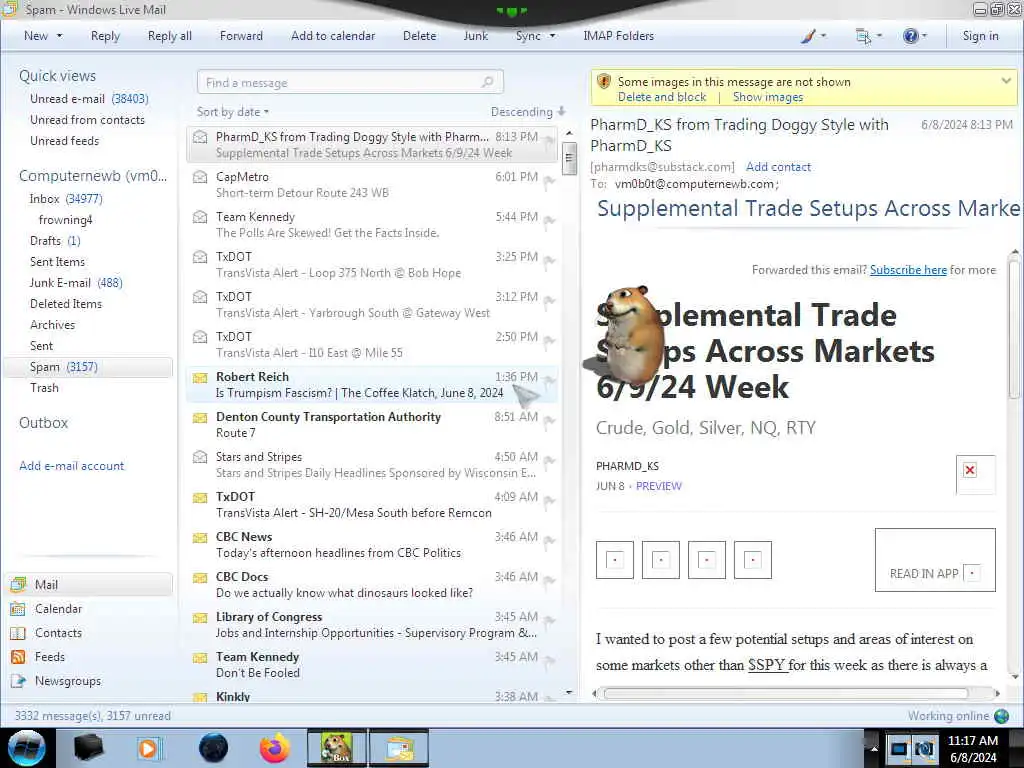Open the Sort by date dropdown
This screenshot has height=768, width=1024.
pyautogui.click(x=232, y=112)
